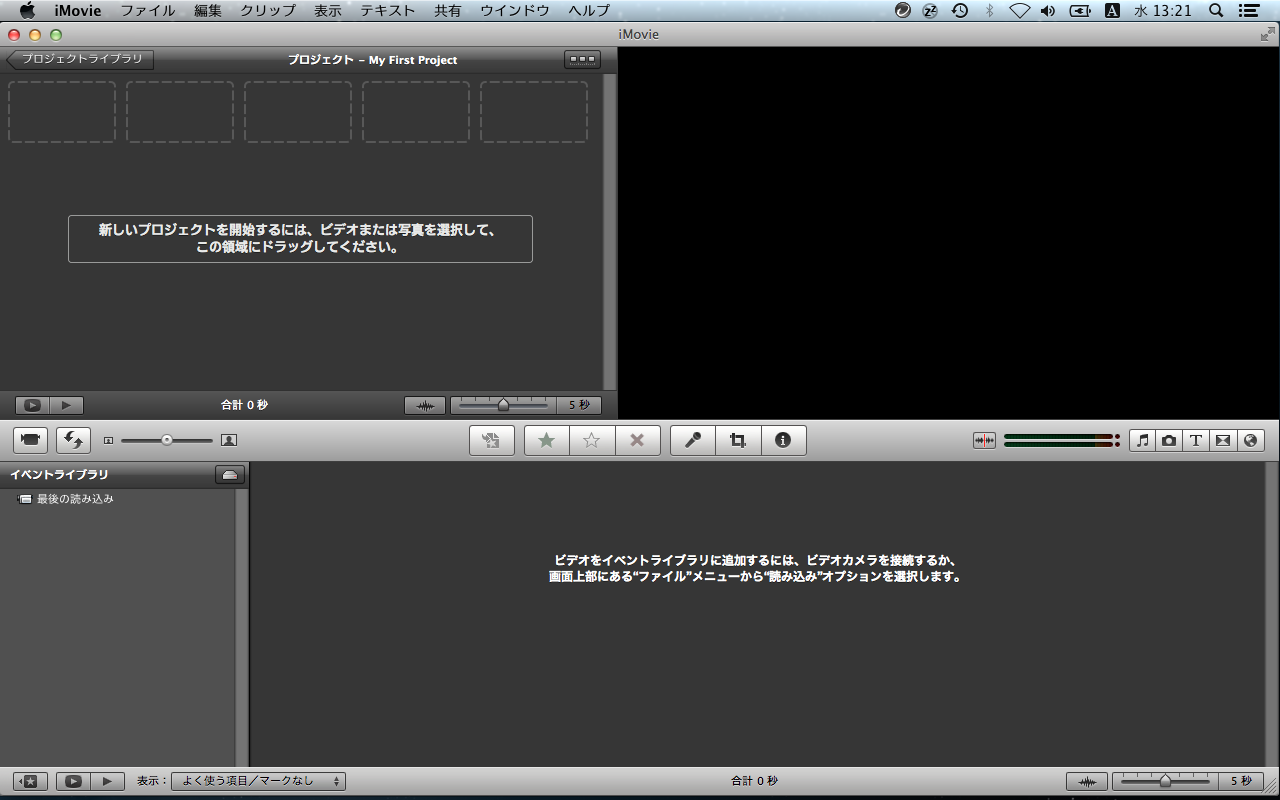Select 最後の読み込み in Event Library
The image size is (1280, 800).
75,498
